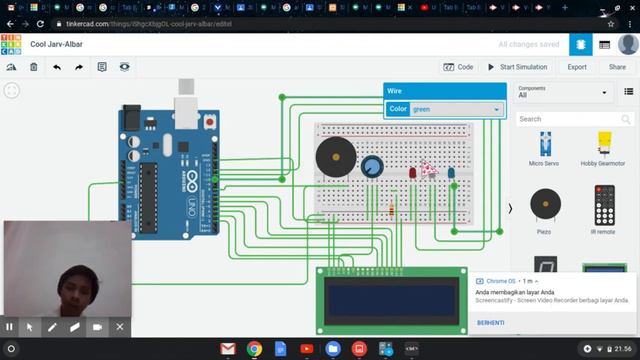The height and width of the screenshot is (360, 640).
Task: Select the Screencastify cursor tool
Action: pyautogui.click(x=29, y=327)
